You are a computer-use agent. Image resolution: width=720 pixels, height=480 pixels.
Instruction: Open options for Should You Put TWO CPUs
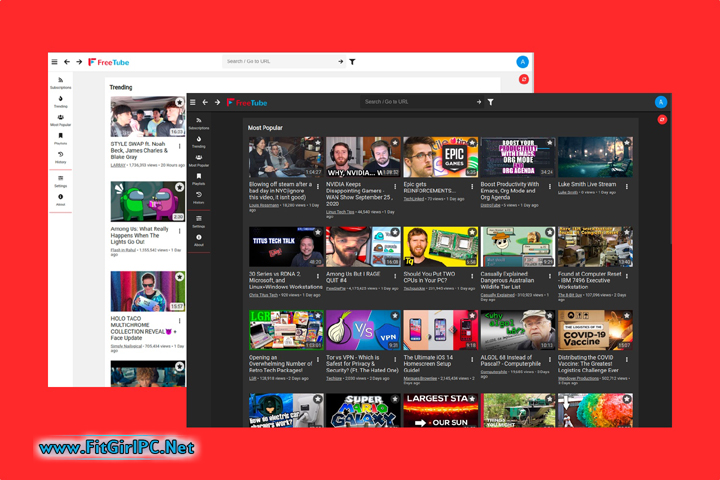point(472,276)
